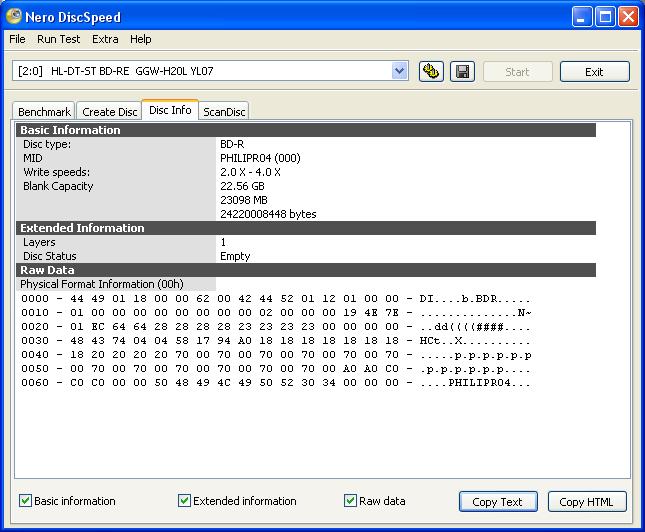This screenshot has width=645, height=532.
Task: Select the Disc Info tab
Action: point(170,110)
